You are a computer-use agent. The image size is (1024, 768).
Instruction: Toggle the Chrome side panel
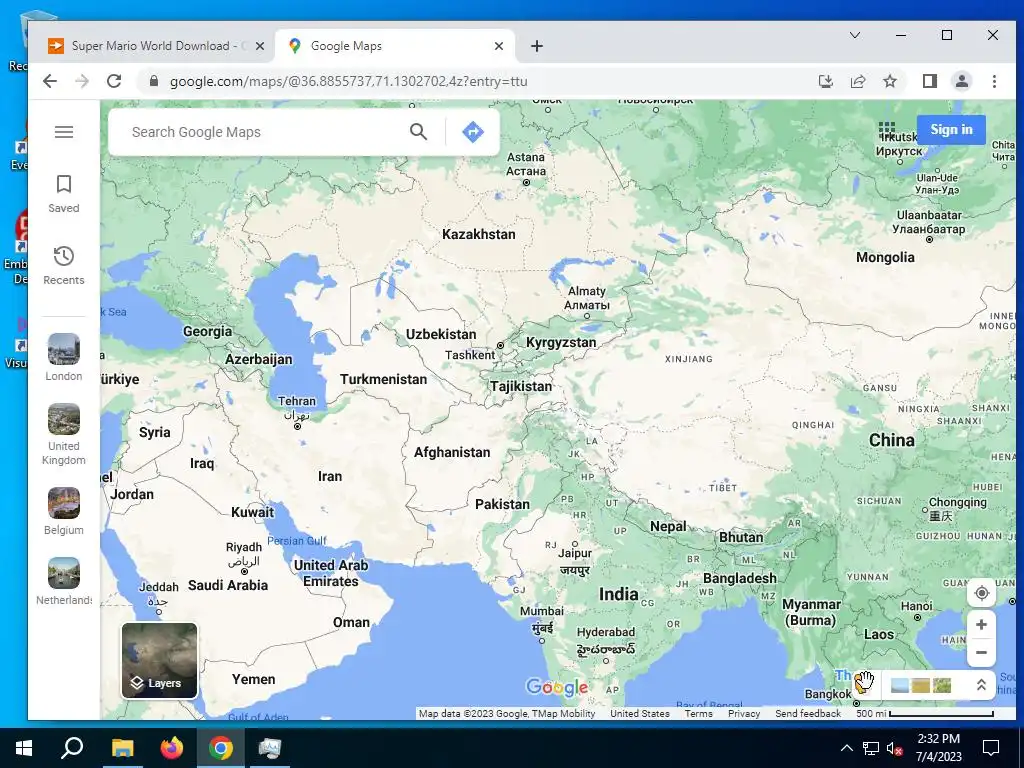click(929, 81)
